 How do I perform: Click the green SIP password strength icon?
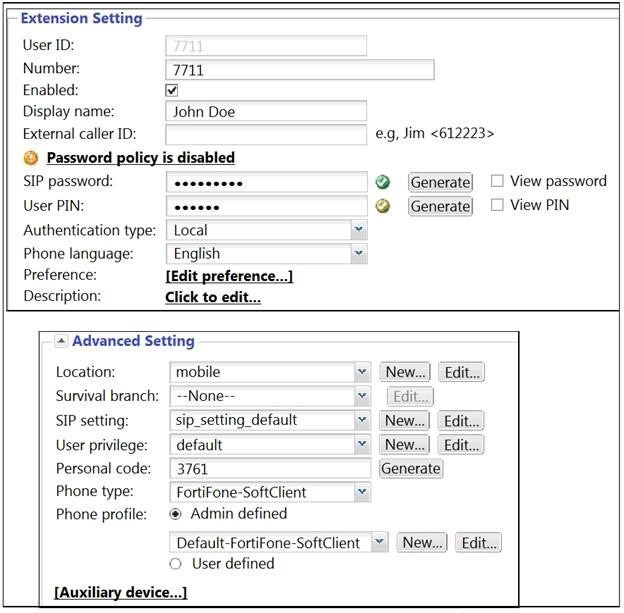click(x=383, y=182)
